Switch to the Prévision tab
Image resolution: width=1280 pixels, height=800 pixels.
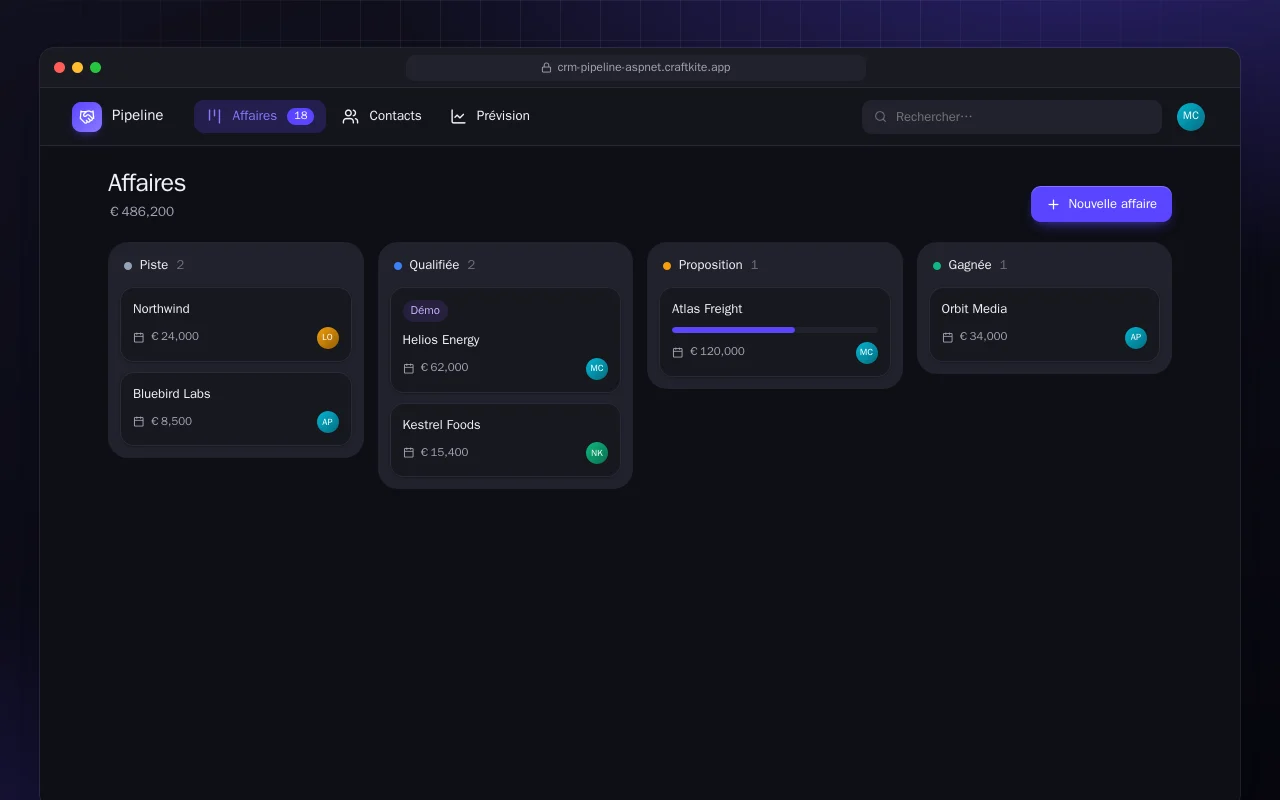490,116
